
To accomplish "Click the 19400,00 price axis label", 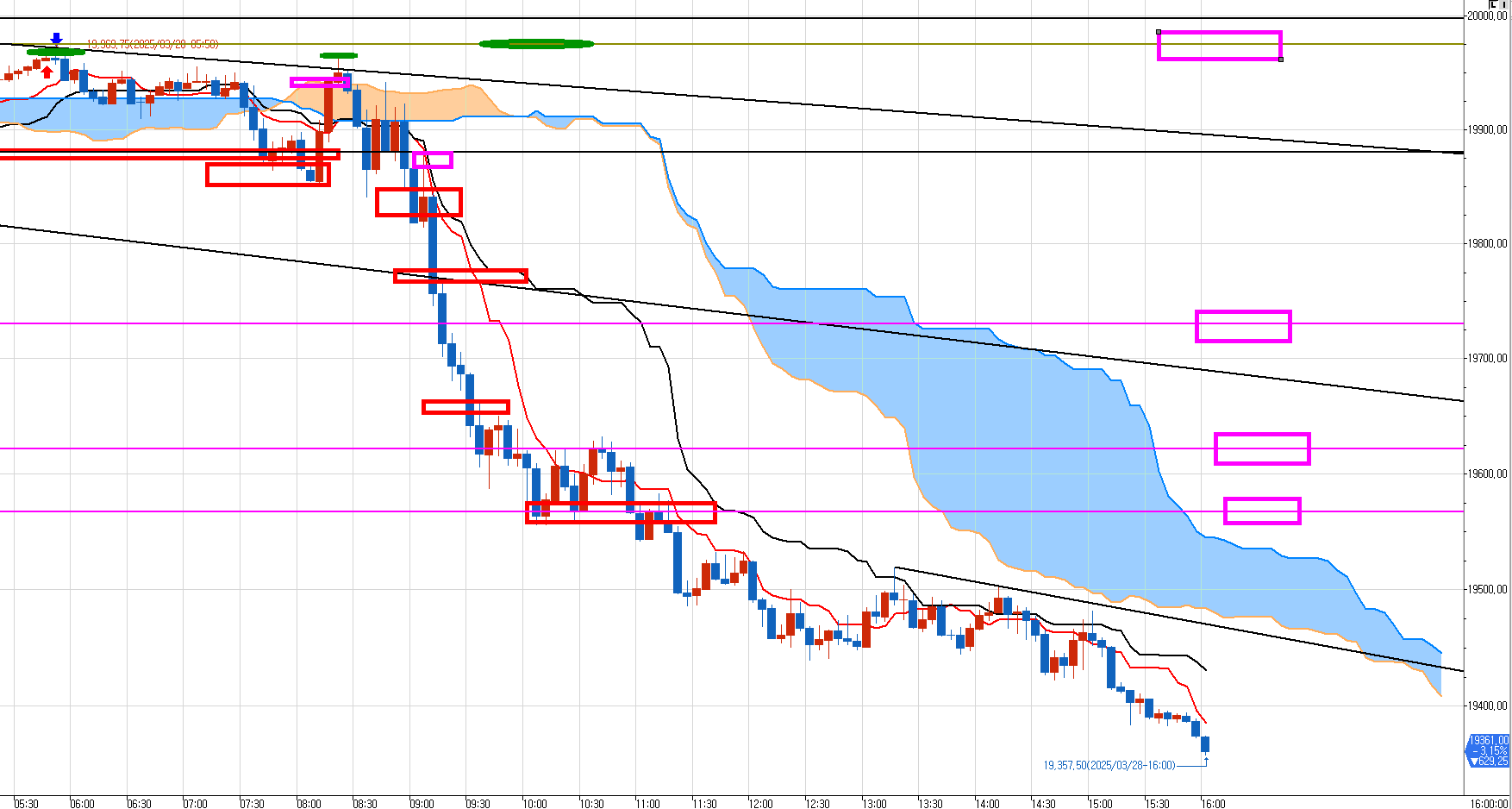I will pyautogui.click(x=1488, y=706).
